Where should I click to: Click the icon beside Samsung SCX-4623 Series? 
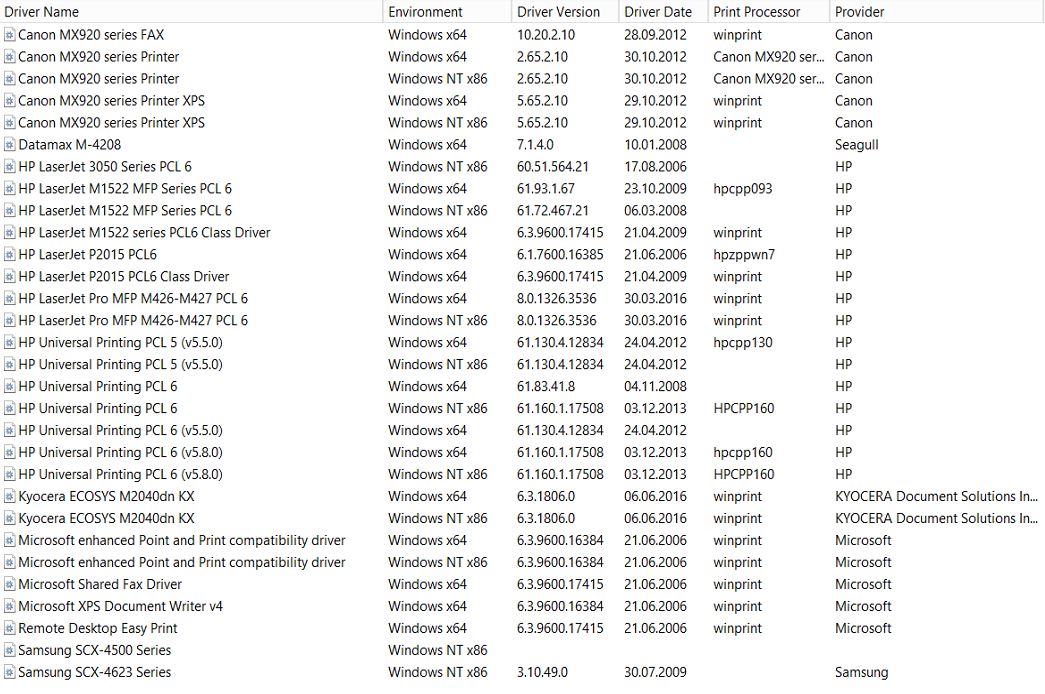[x=9, y=673]
